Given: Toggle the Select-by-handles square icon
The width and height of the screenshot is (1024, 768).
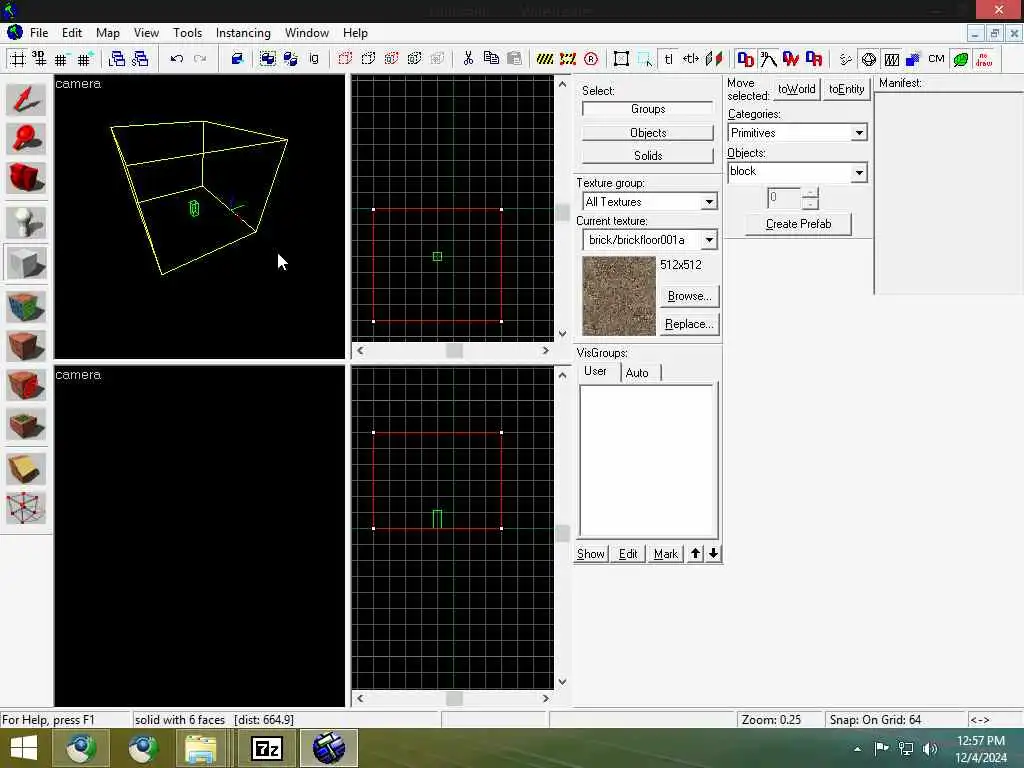Looking at the screenshot, I should [x=621, y=59].
